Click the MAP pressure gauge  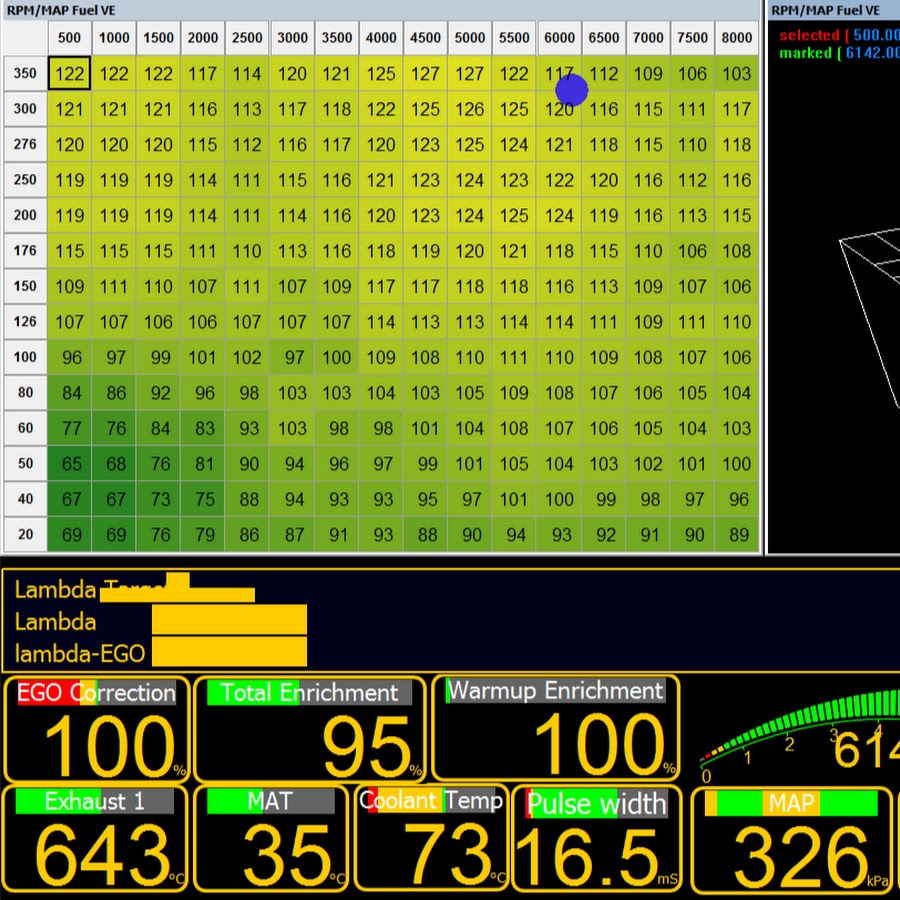click(795, 838)
